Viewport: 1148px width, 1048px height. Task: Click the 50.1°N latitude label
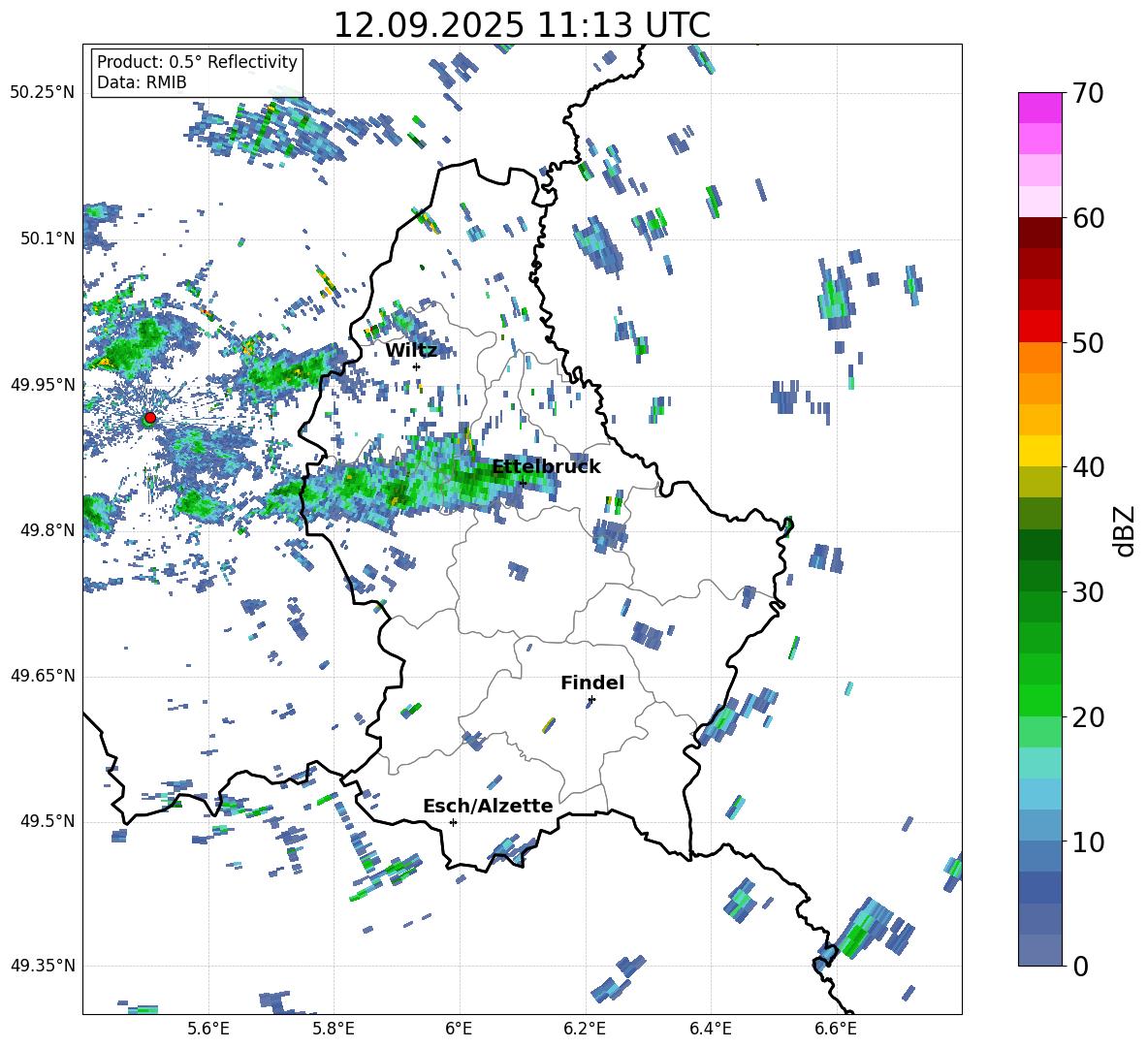pyautogui.click(x=47, y=238)
